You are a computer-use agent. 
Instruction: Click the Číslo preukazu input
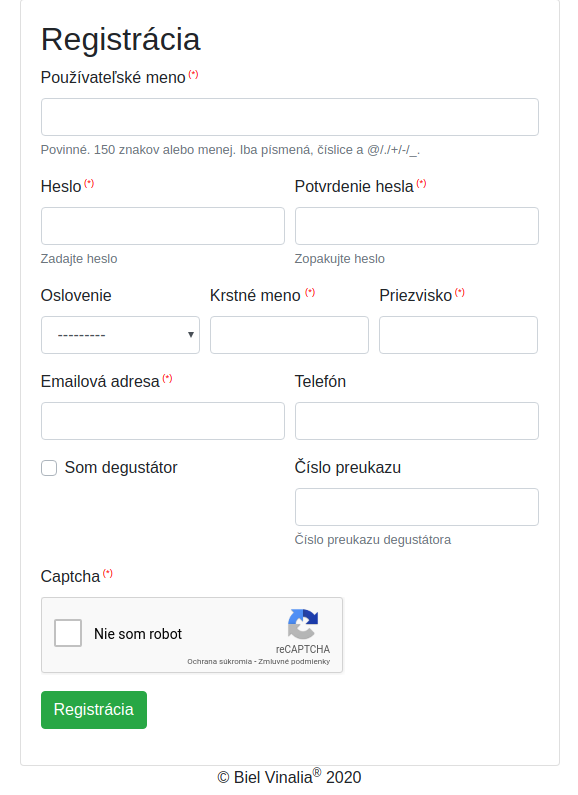point(417,507)
